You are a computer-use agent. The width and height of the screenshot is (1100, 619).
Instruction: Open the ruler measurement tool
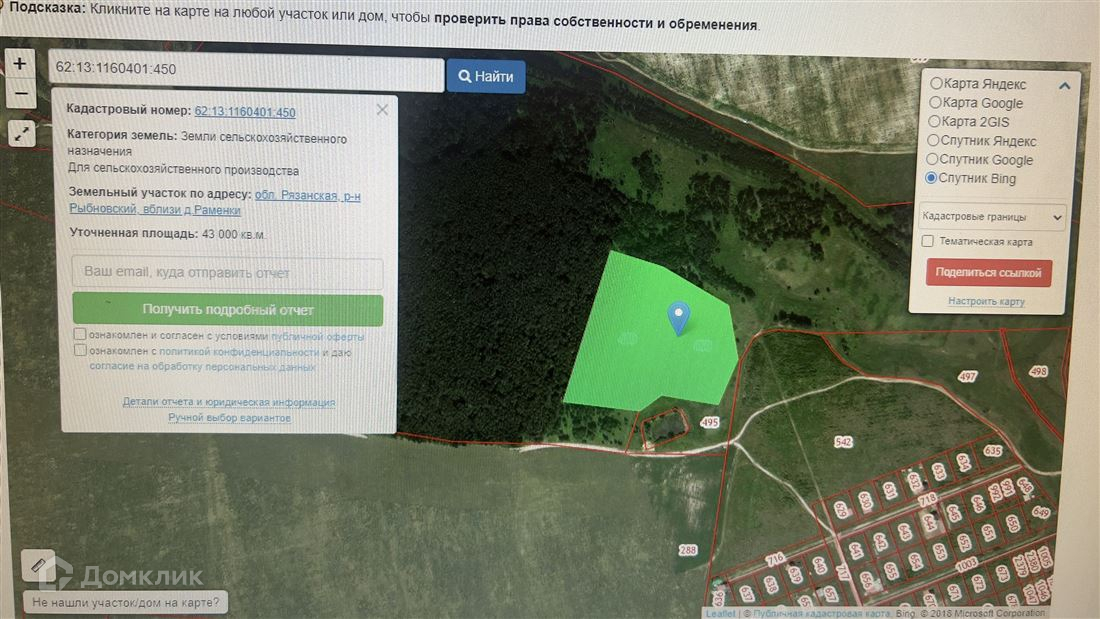pos(39,566)
